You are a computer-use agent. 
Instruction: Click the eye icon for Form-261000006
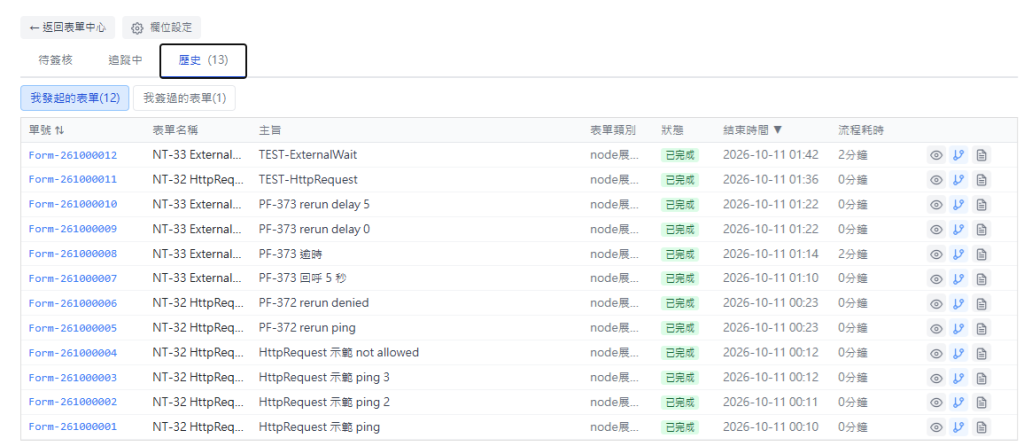pos(936,304)
